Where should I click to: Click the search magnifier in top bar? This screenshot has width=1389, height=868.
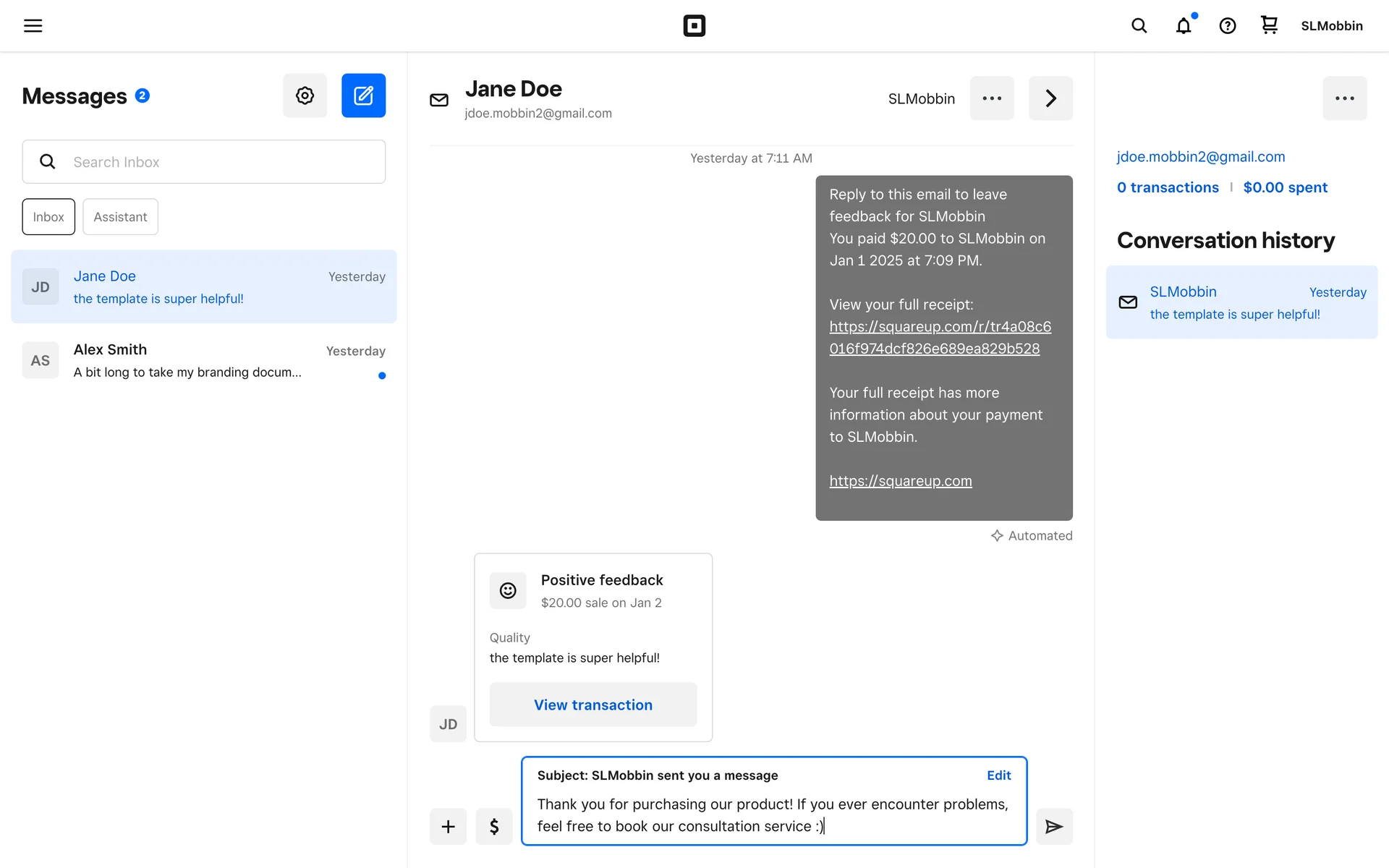pyautogui.click(x=1139, y=26)
